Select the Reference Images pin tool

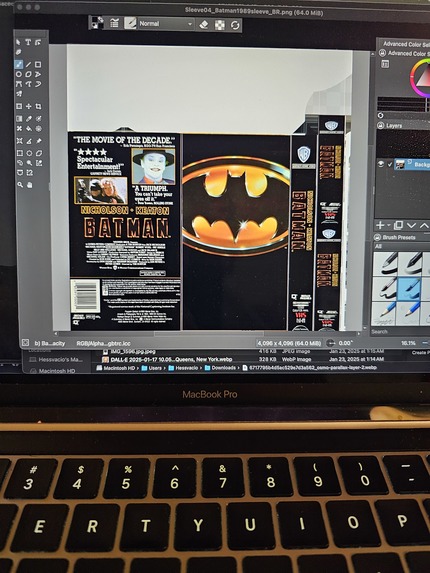pyautogui.click(x=39, y=141)
